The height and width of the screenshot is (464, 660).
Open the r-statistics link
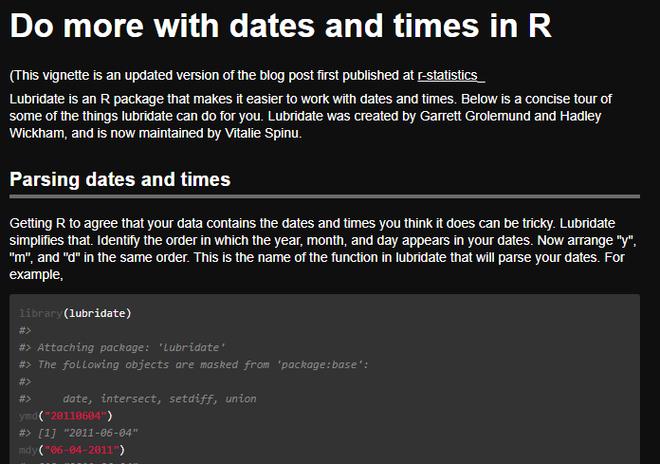pos(451,75)
